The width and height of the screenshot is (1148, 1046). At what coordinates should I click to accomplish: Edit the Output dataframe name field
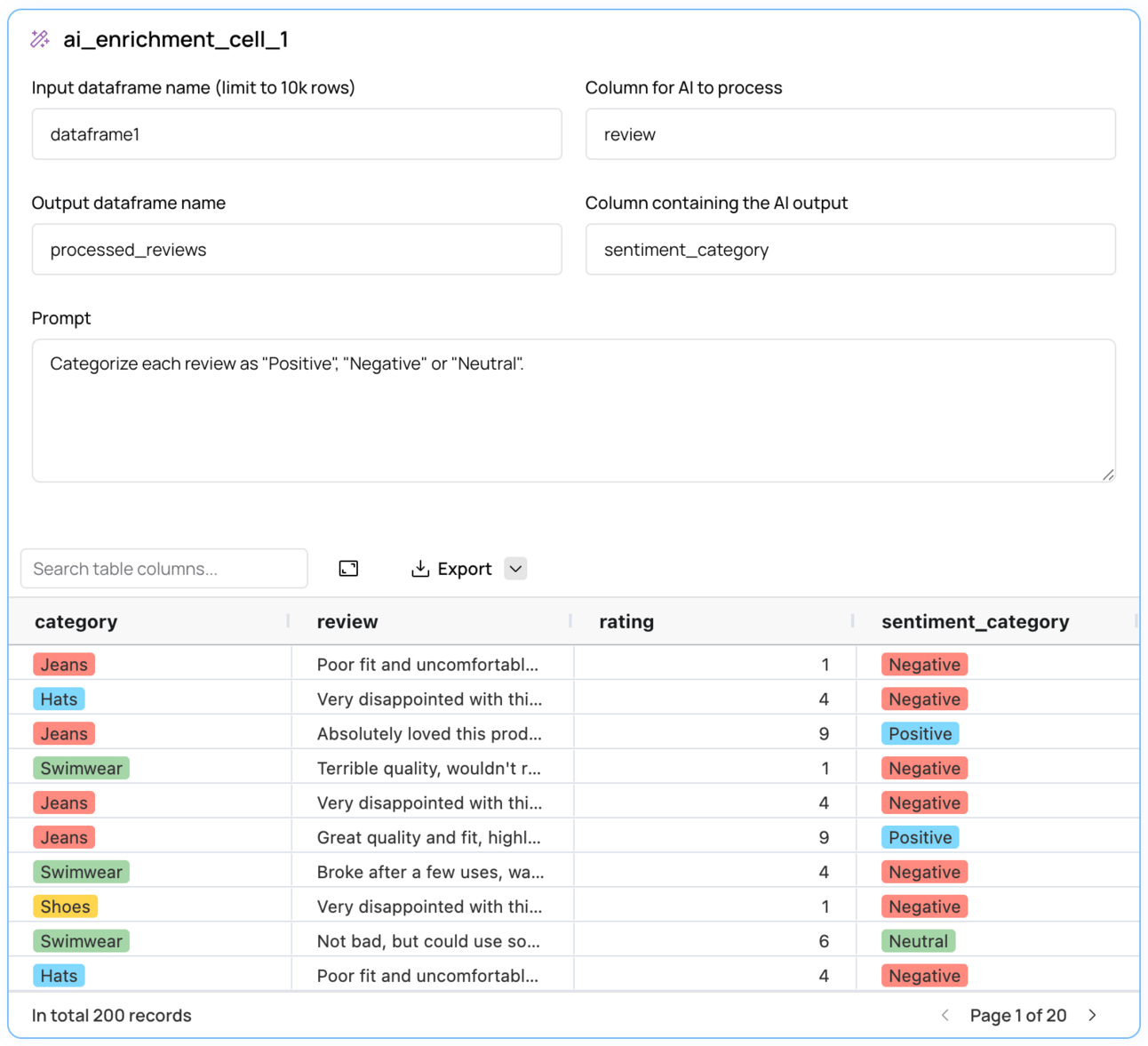click(x=297, y=250)
